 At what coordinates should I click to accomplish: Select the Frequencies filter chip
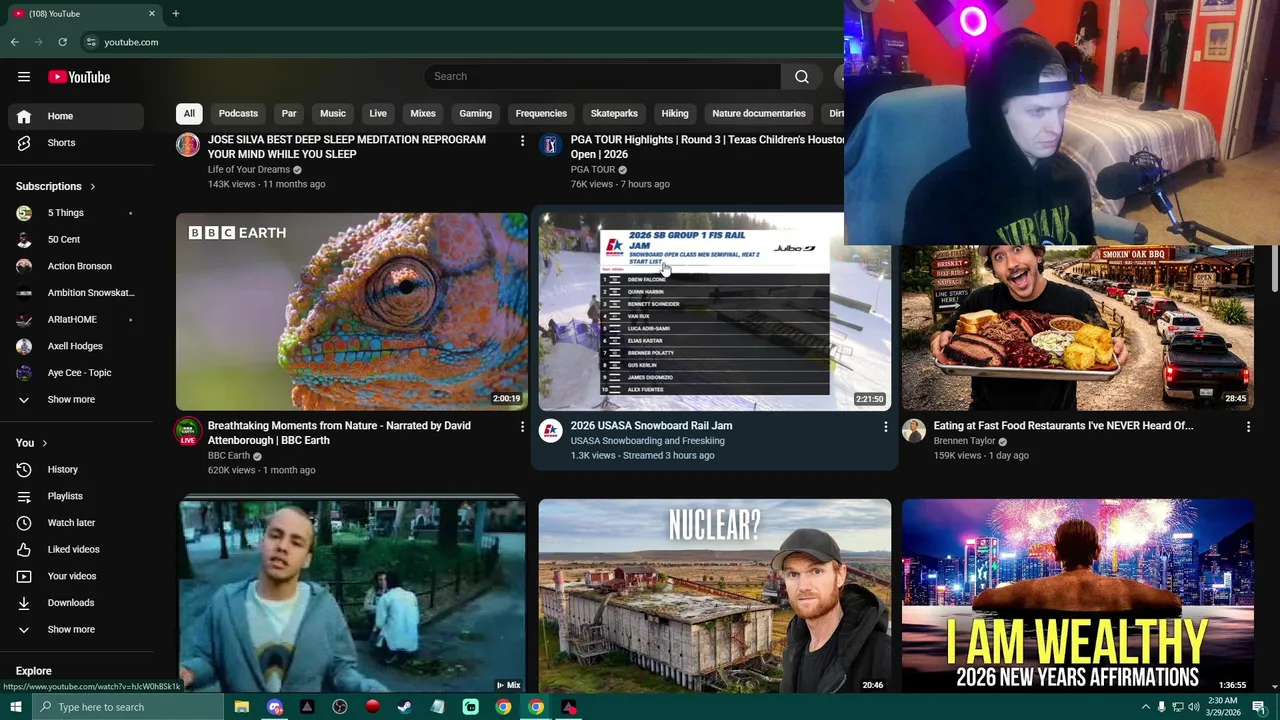click(541, 113)
